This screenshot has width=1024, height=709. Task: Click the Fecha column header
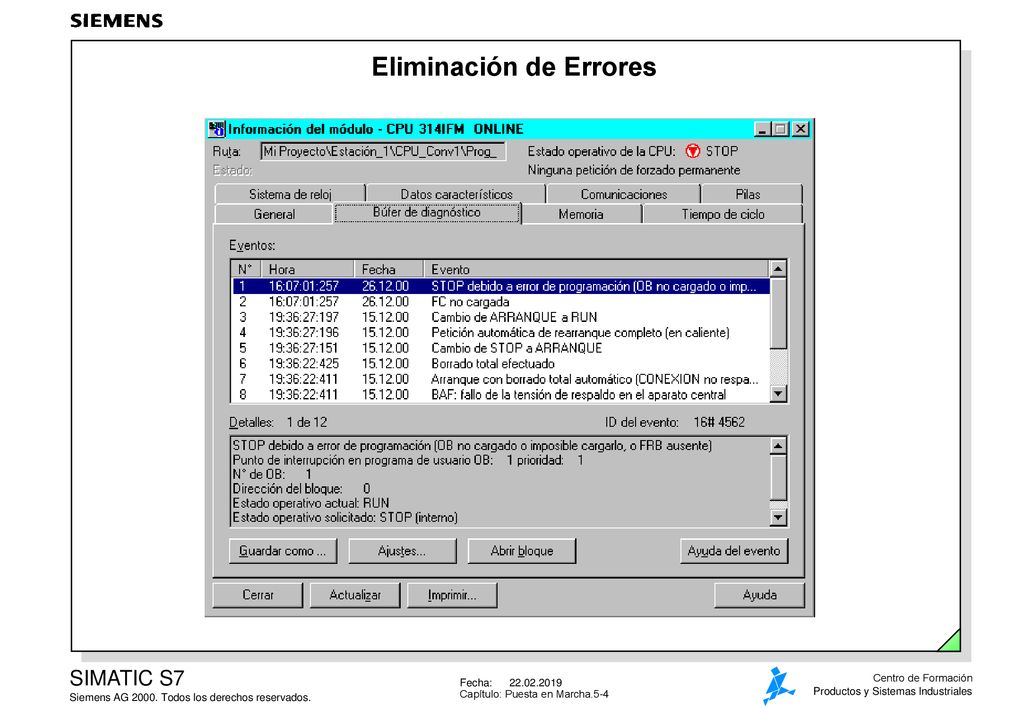tap(389, 269)
